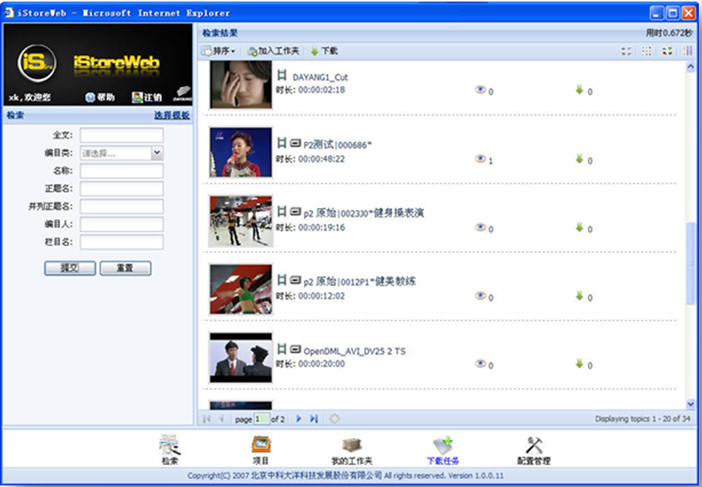Click the title p2 原始|002330*健身操表演
This screenshot has height=487, width=702.
pos(364,213)
